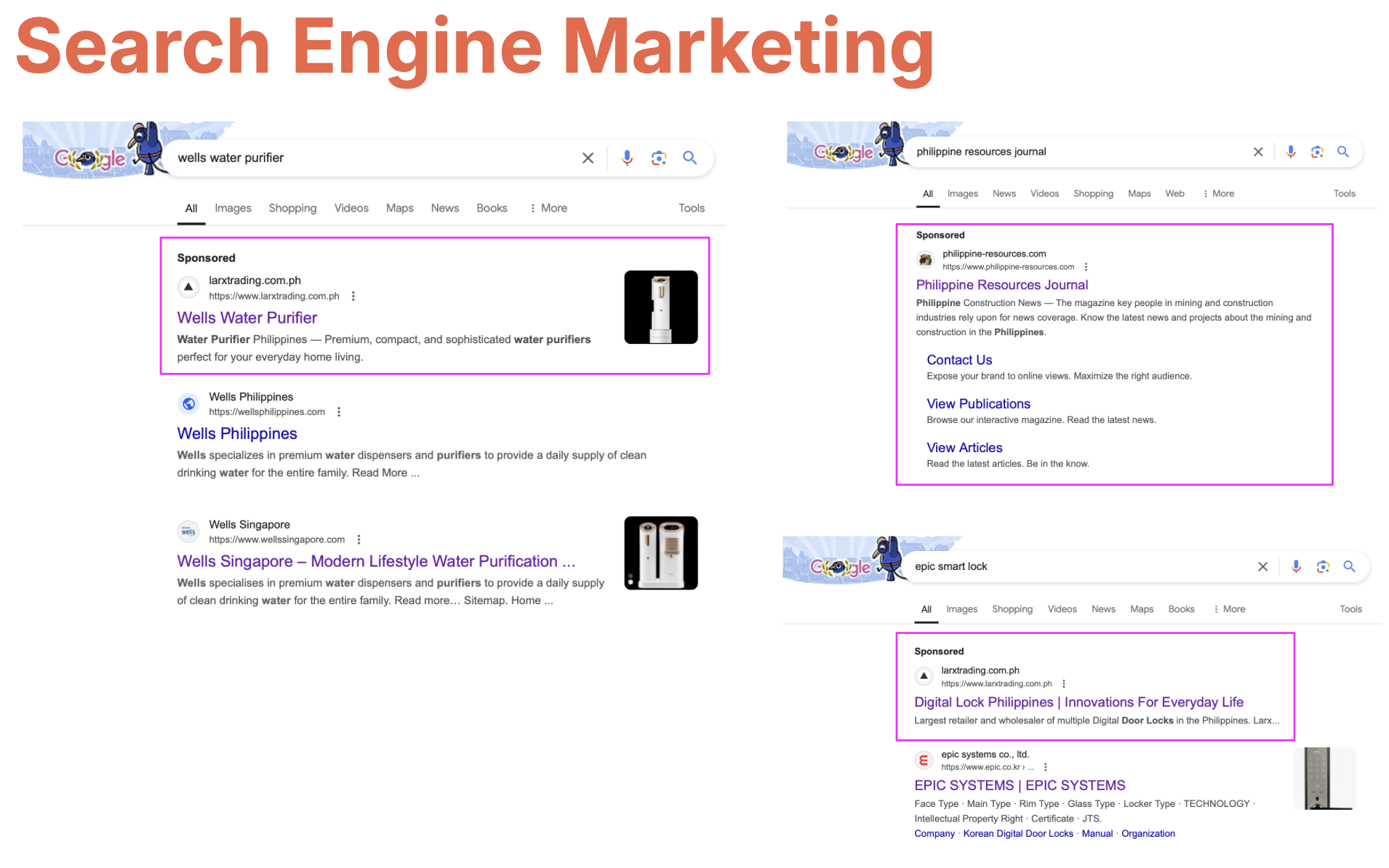Expand the More menu in wells water purifier results
The height and width of the screenshot is (868, 1389).
pyautogui.click(x=548, y=208)
